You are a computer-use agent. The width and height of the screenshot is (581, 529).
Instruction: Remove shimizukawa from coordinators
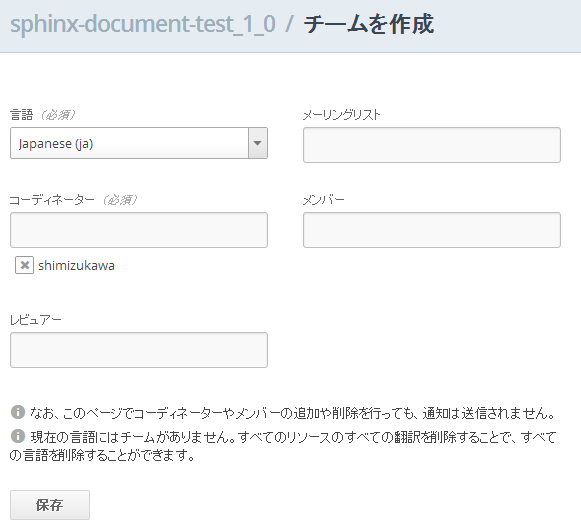[24, 265]
